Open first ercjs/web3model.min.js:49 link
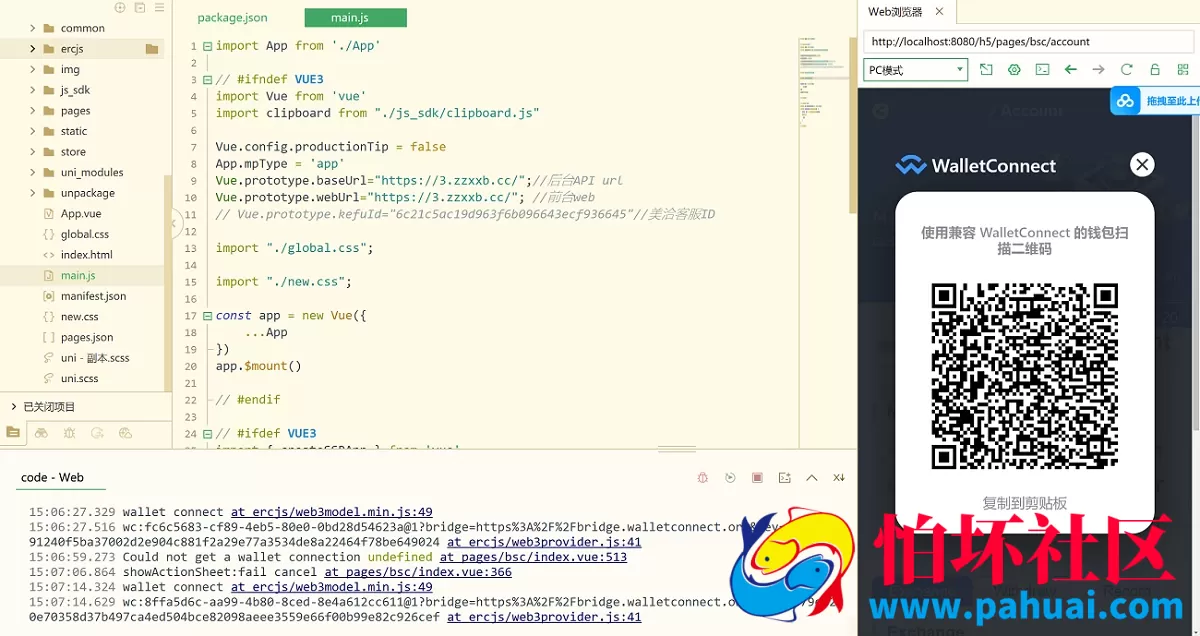Image resolution: width=1200 pixels, height=636 pixels. (x=332, y=512)
